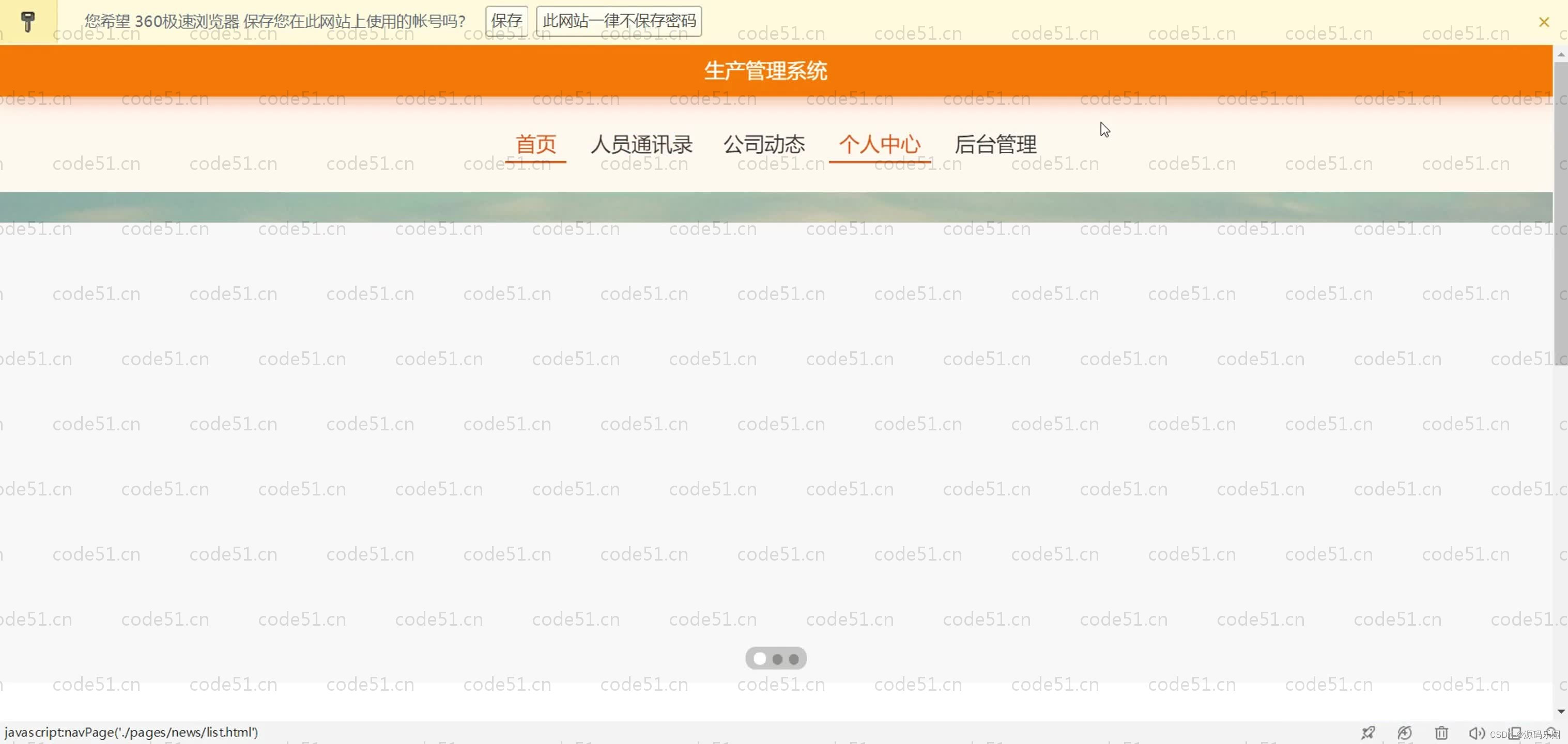Select the rocket boost icon in the status bar
1568x744 pixels.
(1369, 733)
